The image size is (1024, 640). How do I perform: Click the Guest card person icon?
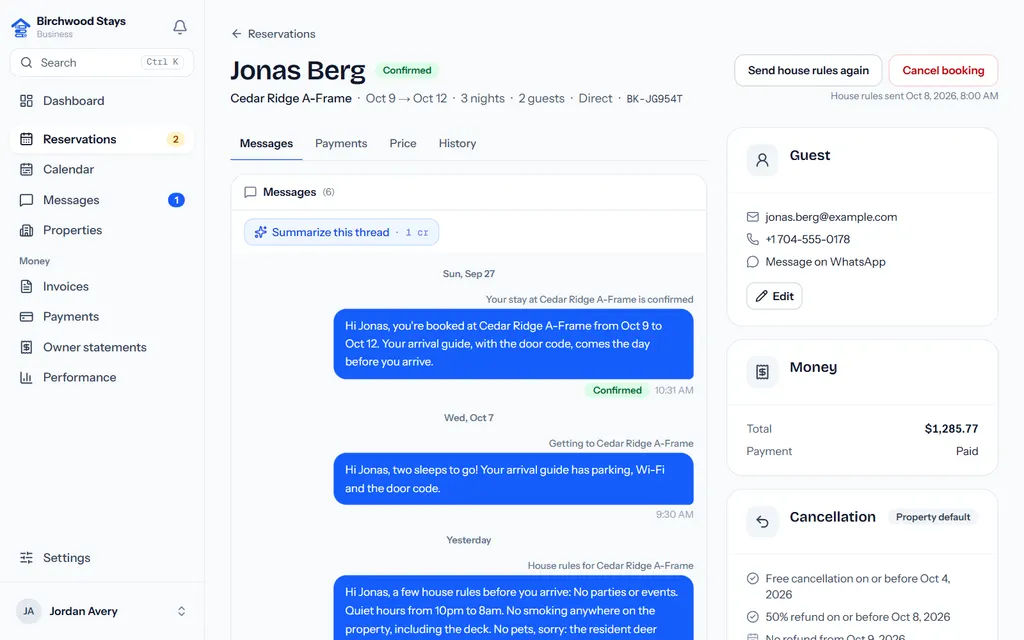coord(762,160)
